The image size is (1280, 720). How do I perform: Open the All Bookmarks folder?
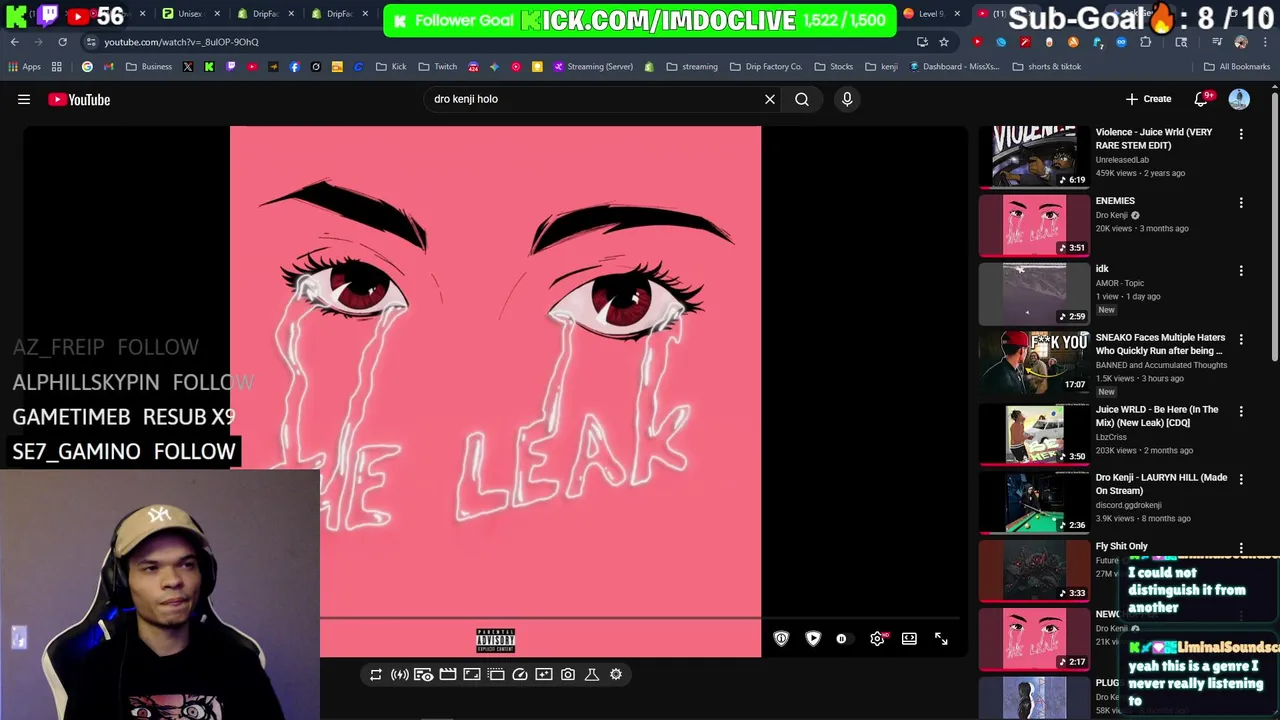(x=1236, y=67)
